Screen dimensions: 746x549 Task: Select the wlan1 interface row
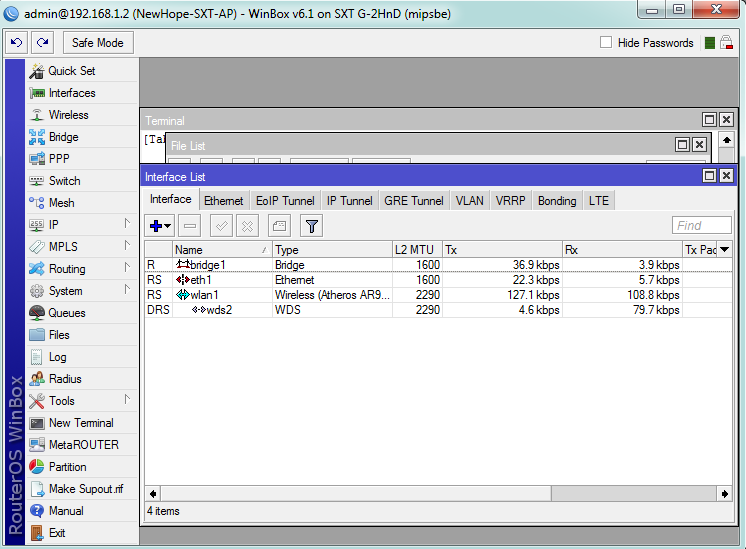pyautogui.click(x=438, y=295)
